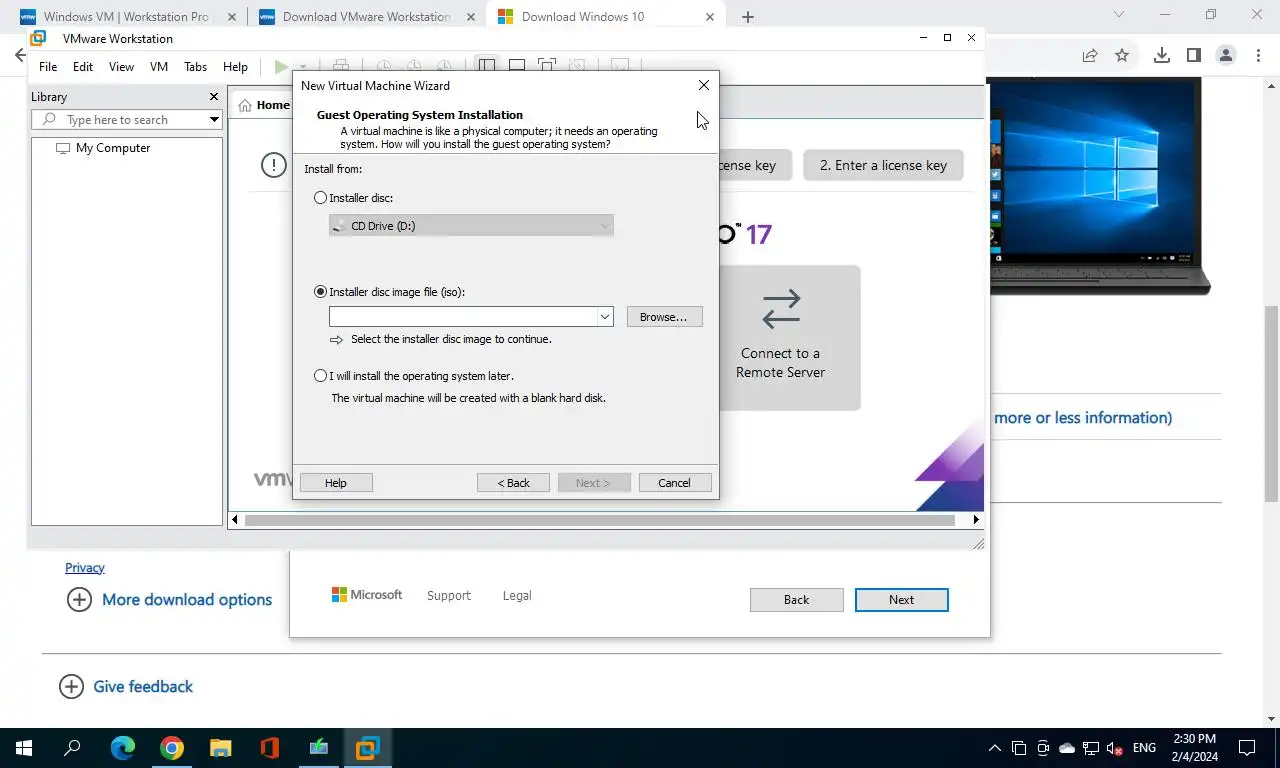Open the CD Drive (D:) dropdown
Viewport: 1280px width, 768px height.
[471, 226]
